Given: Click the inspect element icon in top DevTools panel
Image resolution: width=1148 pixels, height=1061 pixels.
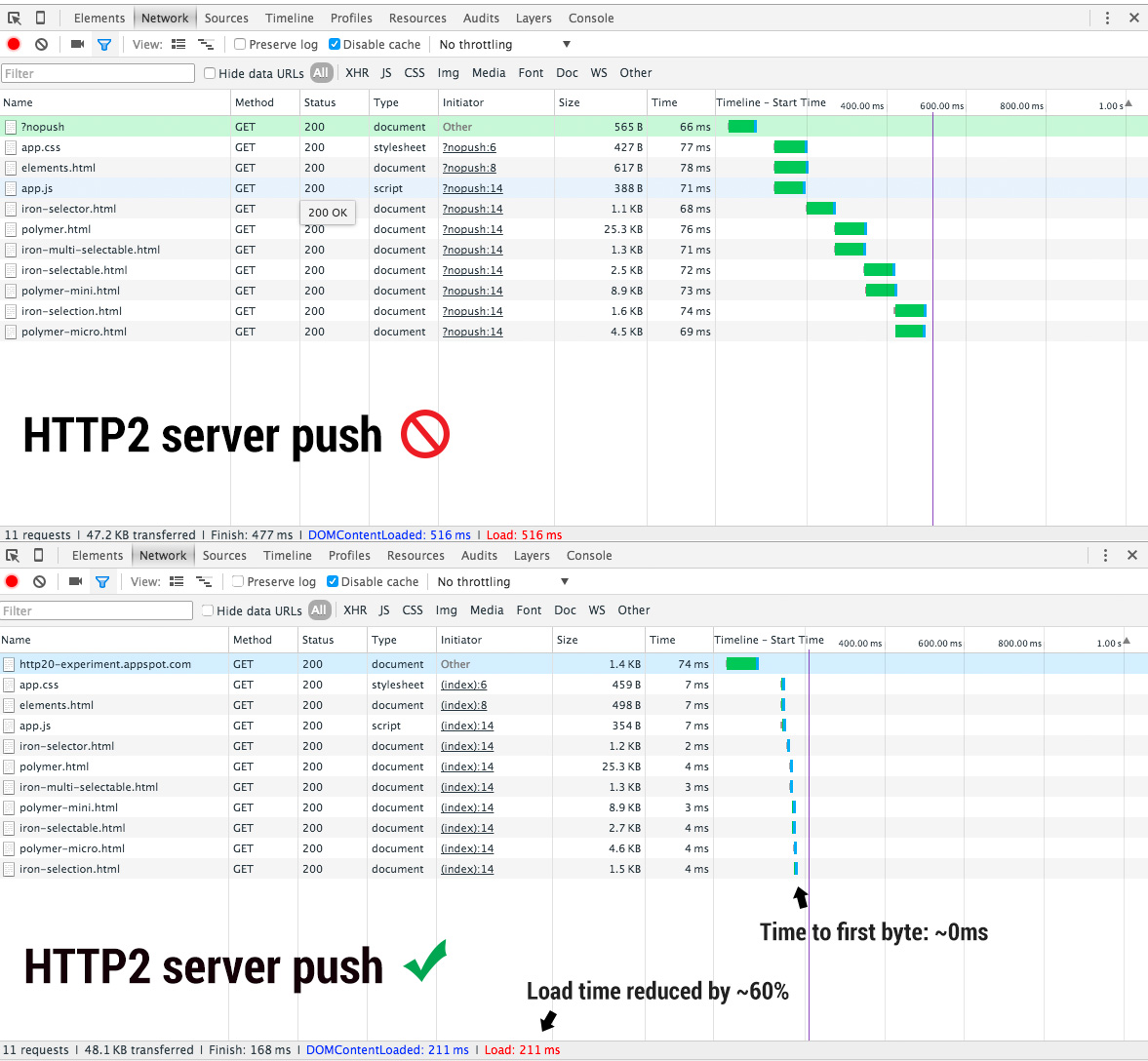Looking at the screenshot, I should (14, 19).
